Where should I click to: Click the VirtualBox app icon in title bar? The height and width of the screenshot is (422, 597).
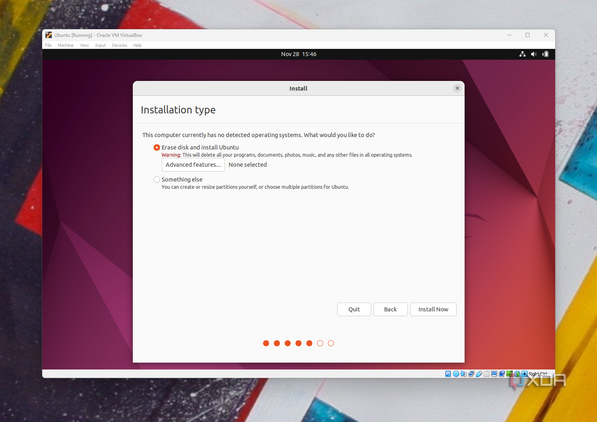pos(48,35)
